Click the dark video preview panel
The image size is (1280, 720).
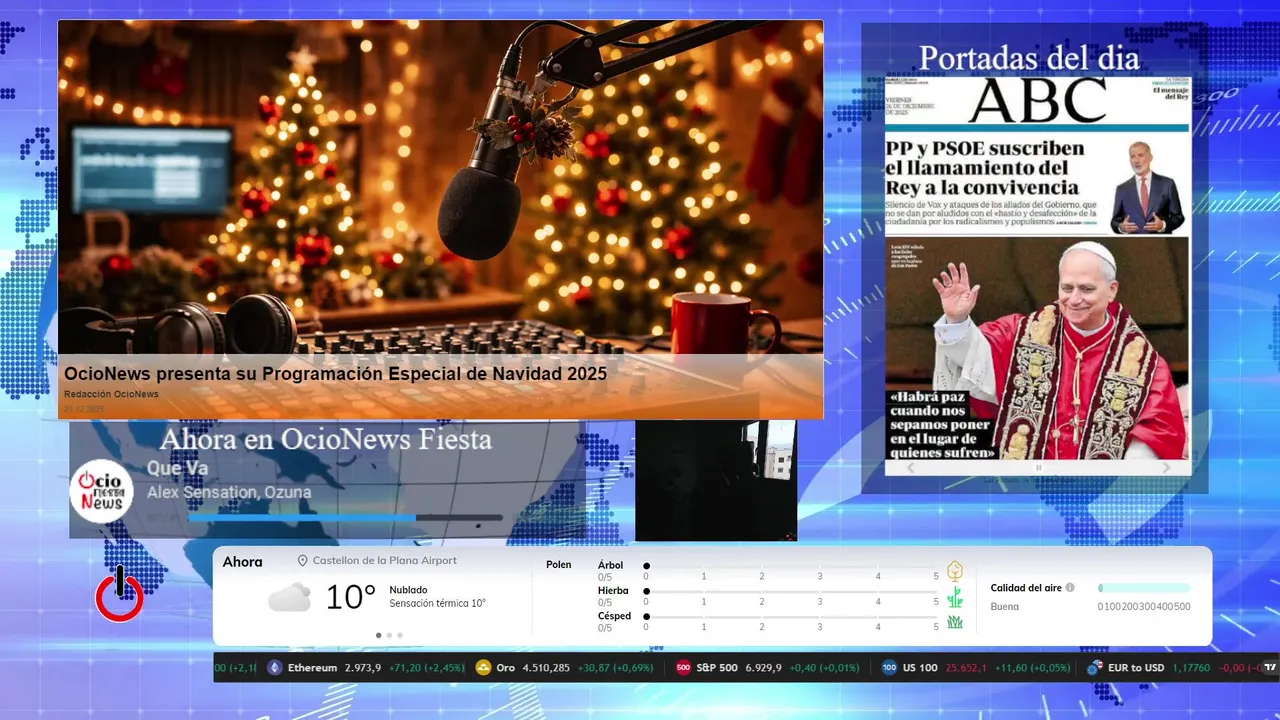click(x=716, y=480)
